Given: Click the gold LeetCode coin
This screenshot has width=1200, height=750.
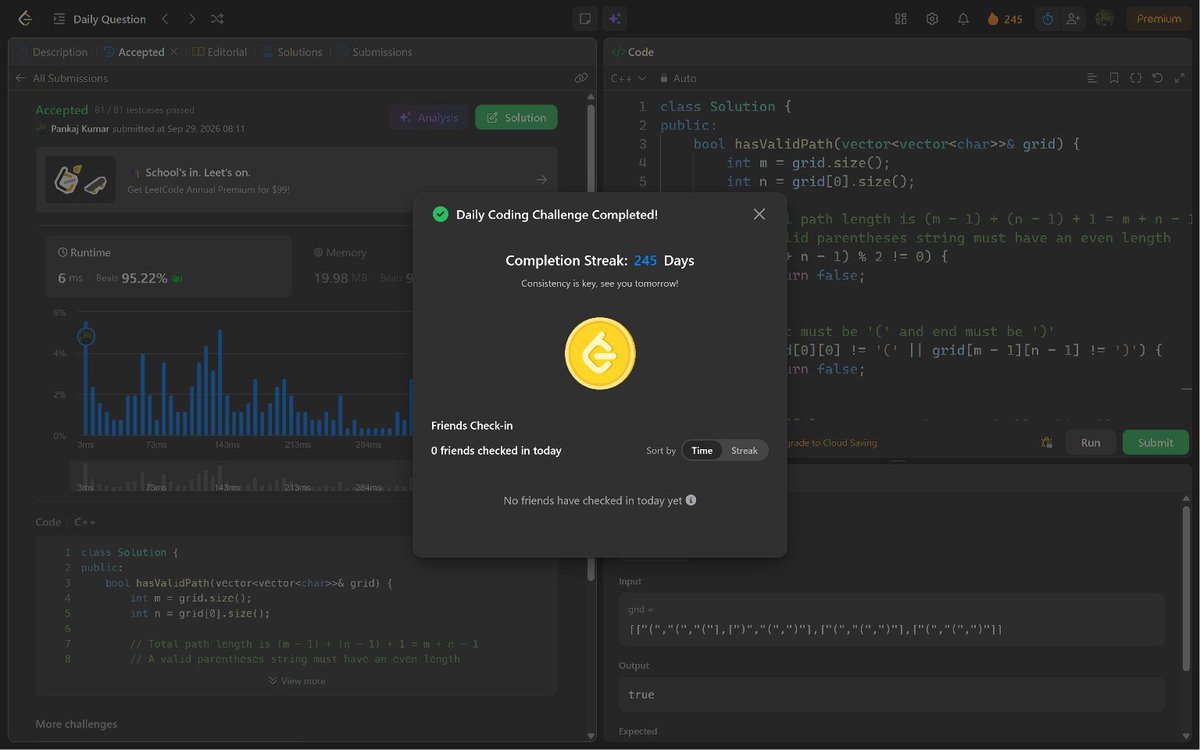Looking at the screenshot, I should 600,353.
